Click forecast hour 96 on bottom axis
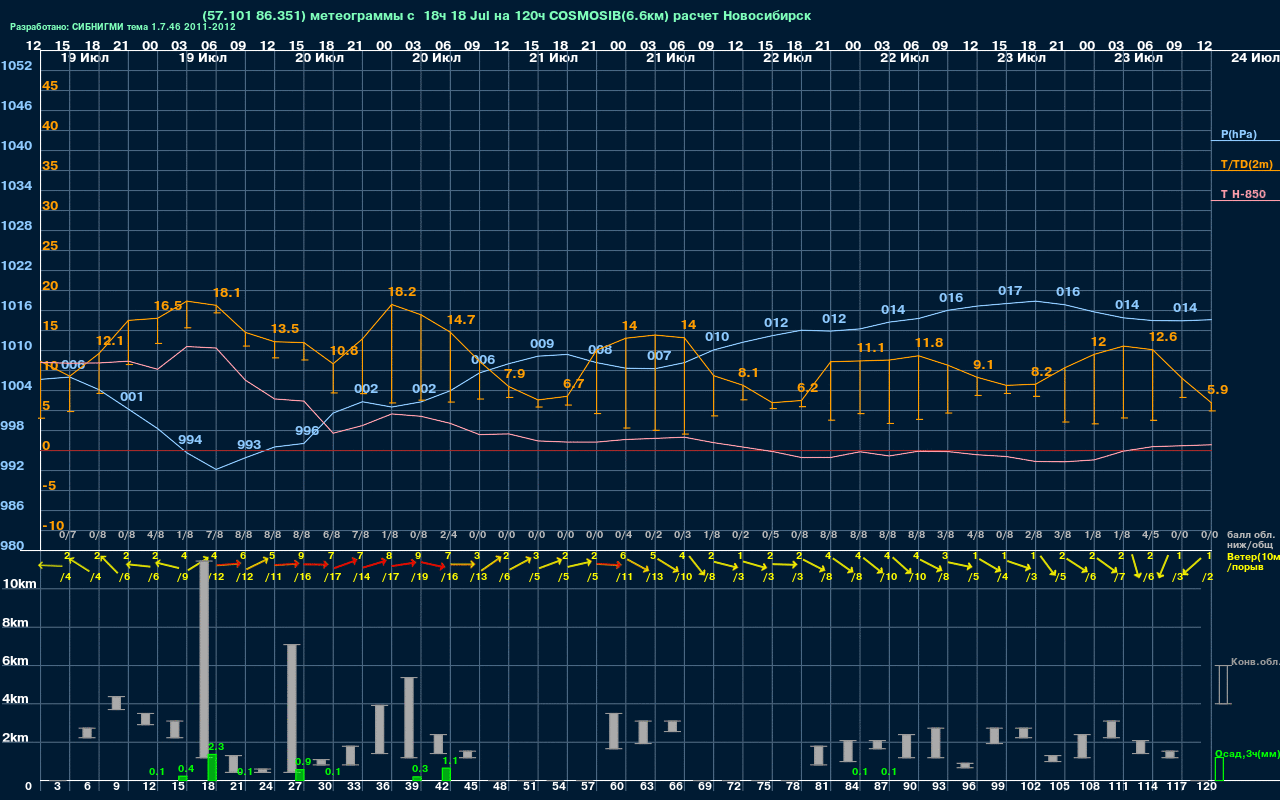 tap(968, 787)
